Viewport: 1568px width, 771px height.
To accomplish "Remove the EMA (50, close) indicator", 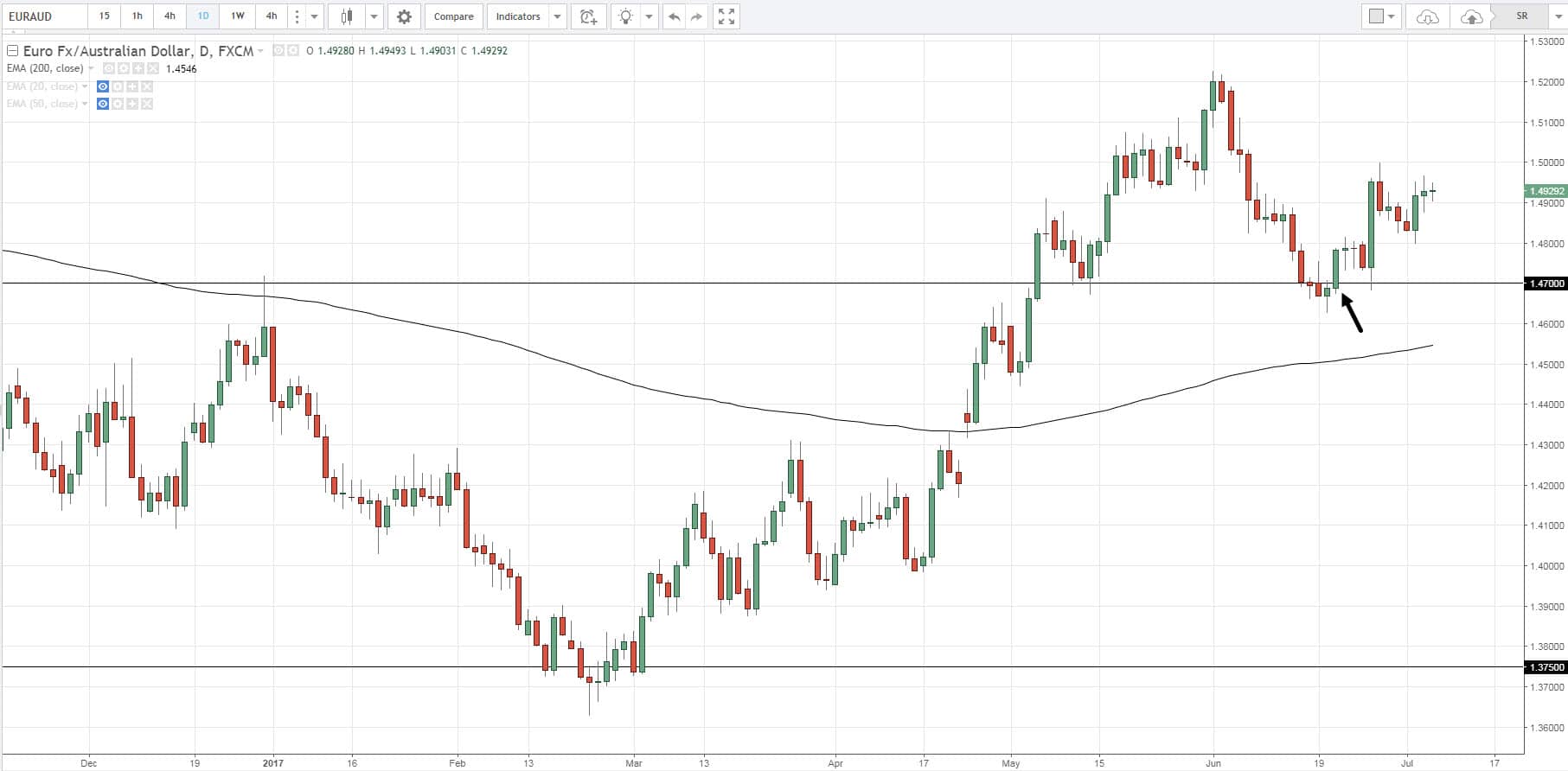I will [x=147, y=104].
